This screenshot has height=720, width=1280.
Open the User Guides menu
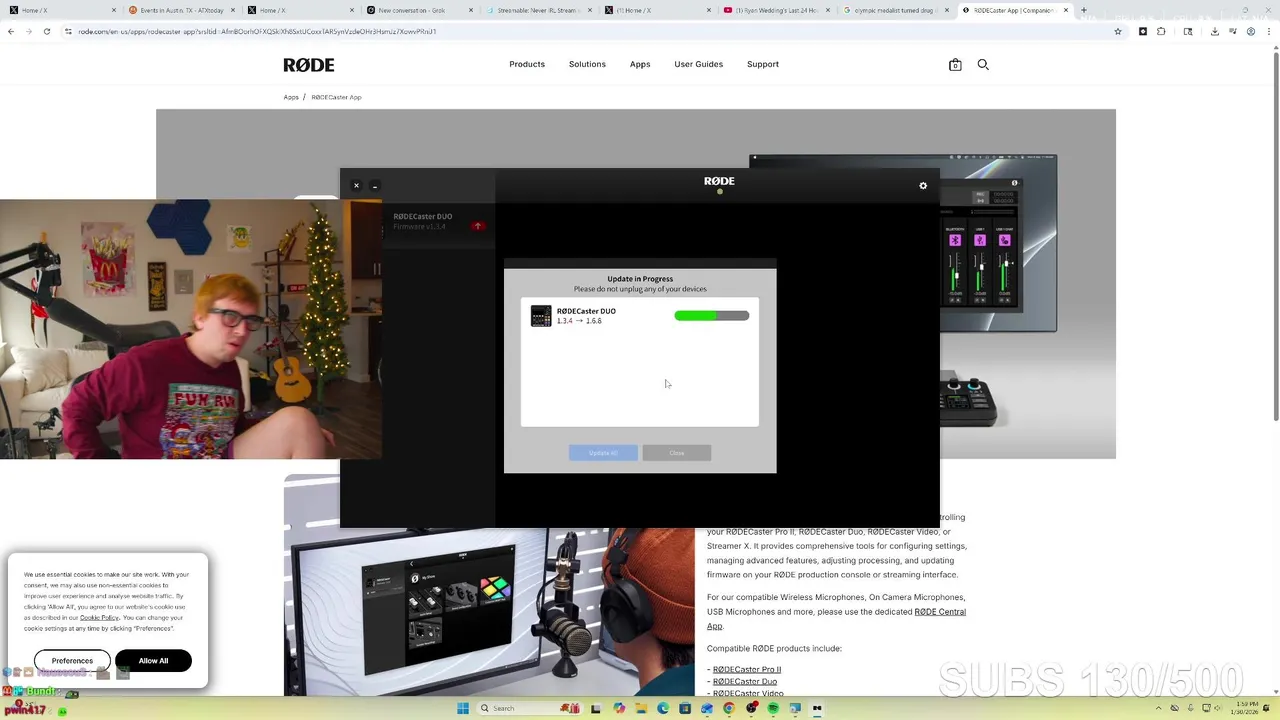(x=698, y=64)
